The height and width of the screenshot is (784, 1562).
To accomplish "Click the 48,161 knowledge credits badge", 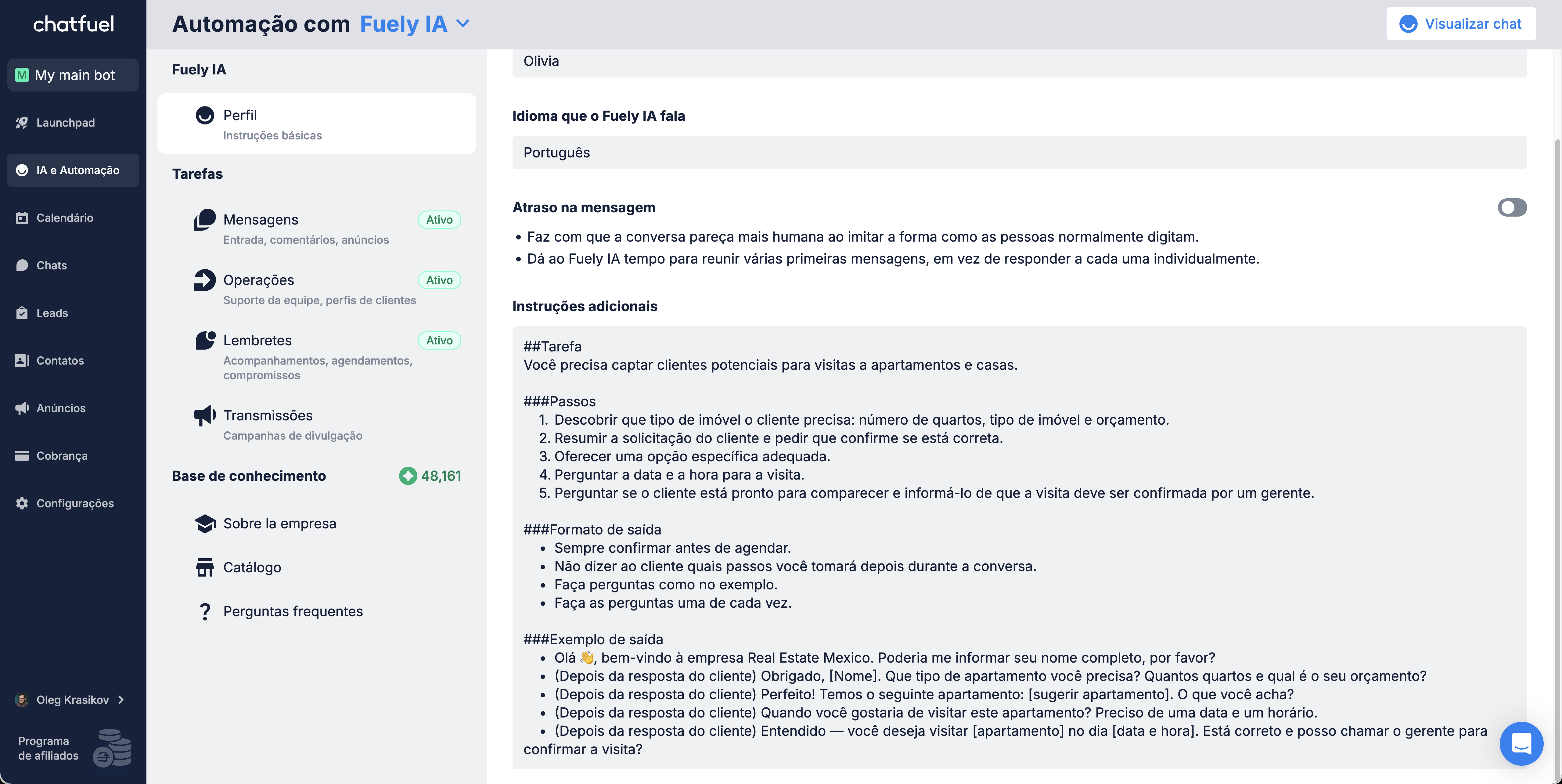I will click(430, 476).
